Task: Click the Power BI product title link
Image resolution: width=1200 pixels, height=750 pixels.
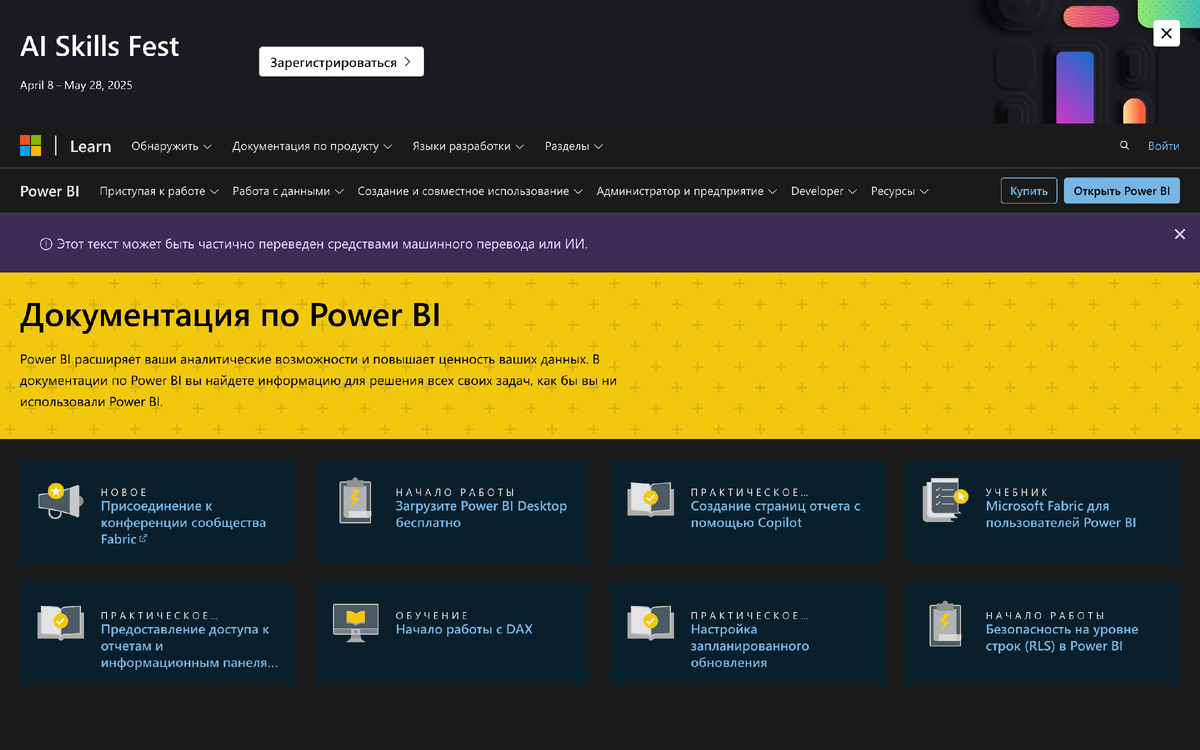Action: pyautogui.click(x=50, y=191)
